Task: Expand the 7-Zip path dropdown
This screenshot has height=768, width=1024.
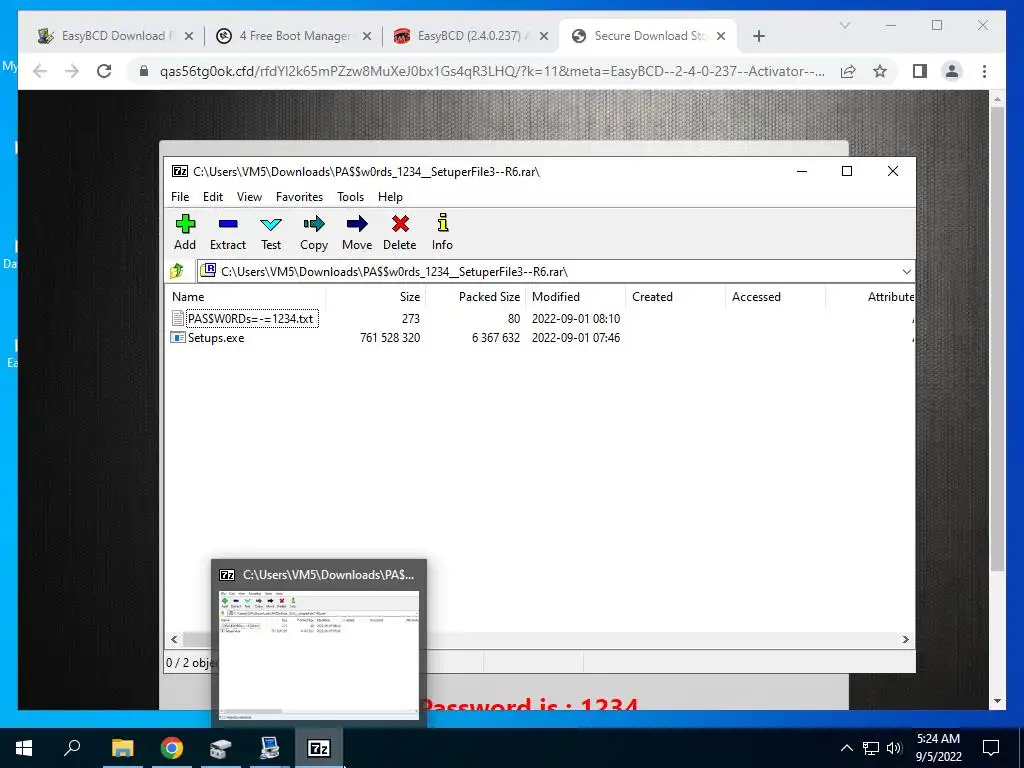Action: point(906,272)
